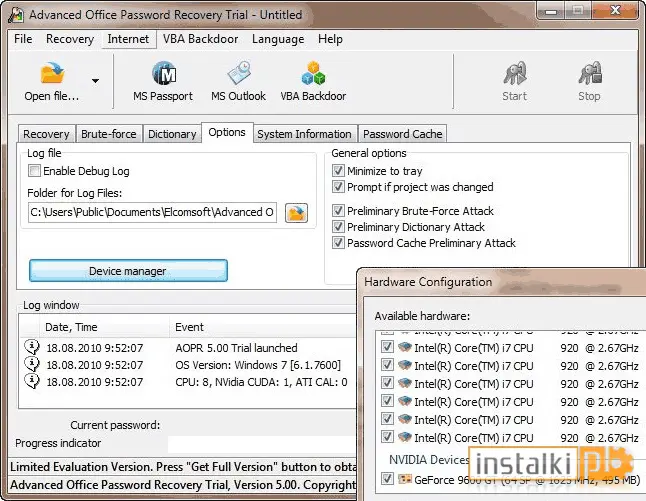Switch to the Recovery tab
Image resolution: width=646 pixels, height=501 pixels.
(46, 134)
